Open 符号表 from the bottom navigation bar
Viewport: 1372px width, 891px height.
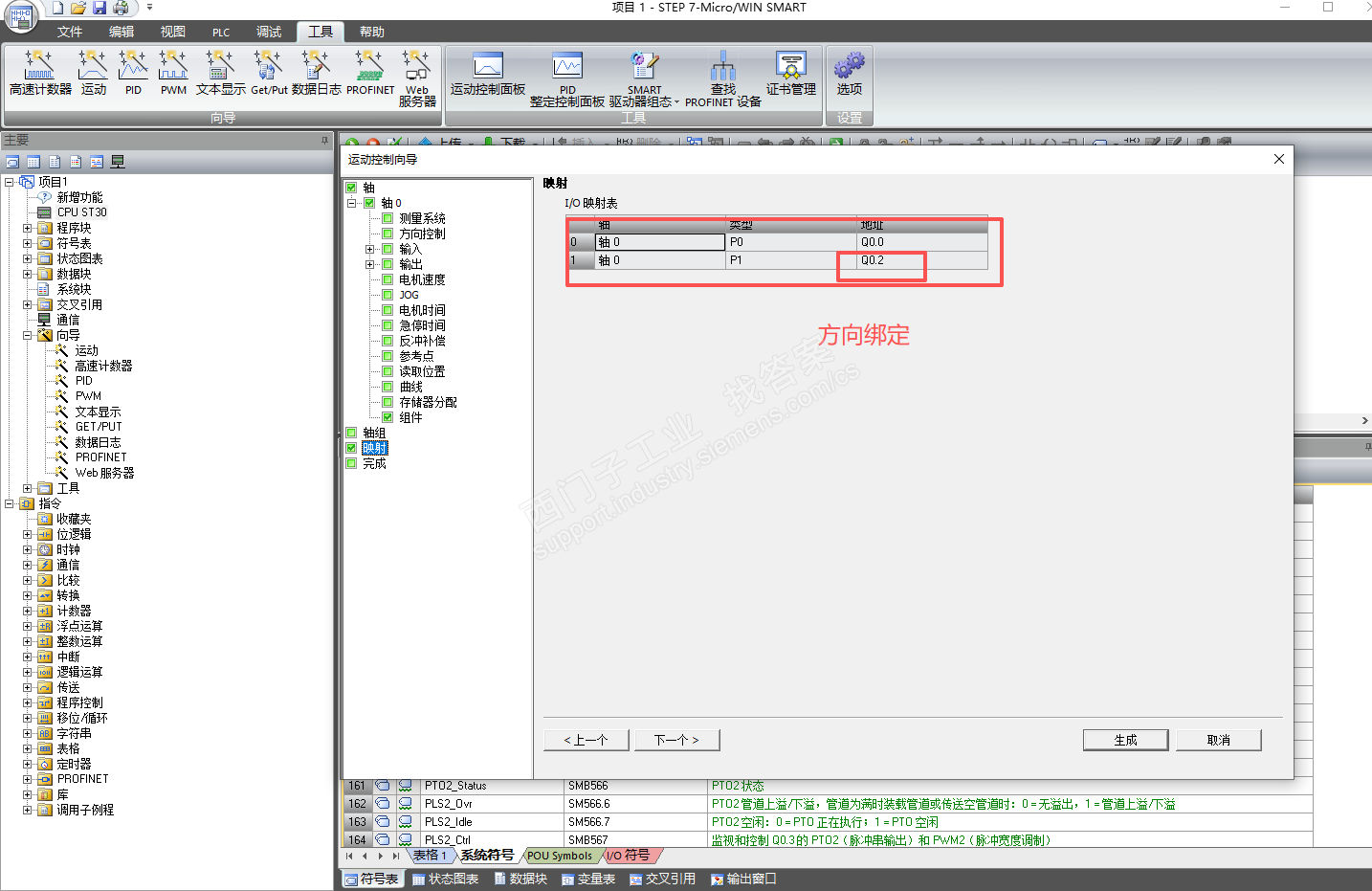pos(371,879)
